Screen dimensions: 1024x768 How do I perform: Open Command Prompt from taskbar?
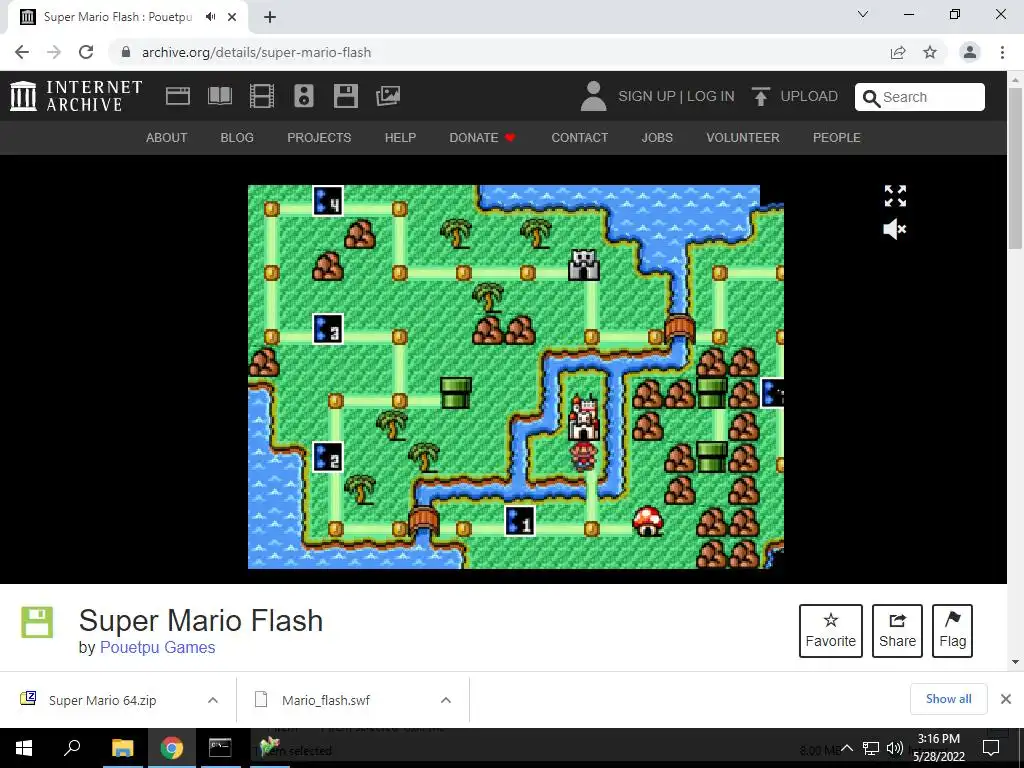tap(220, 748)
